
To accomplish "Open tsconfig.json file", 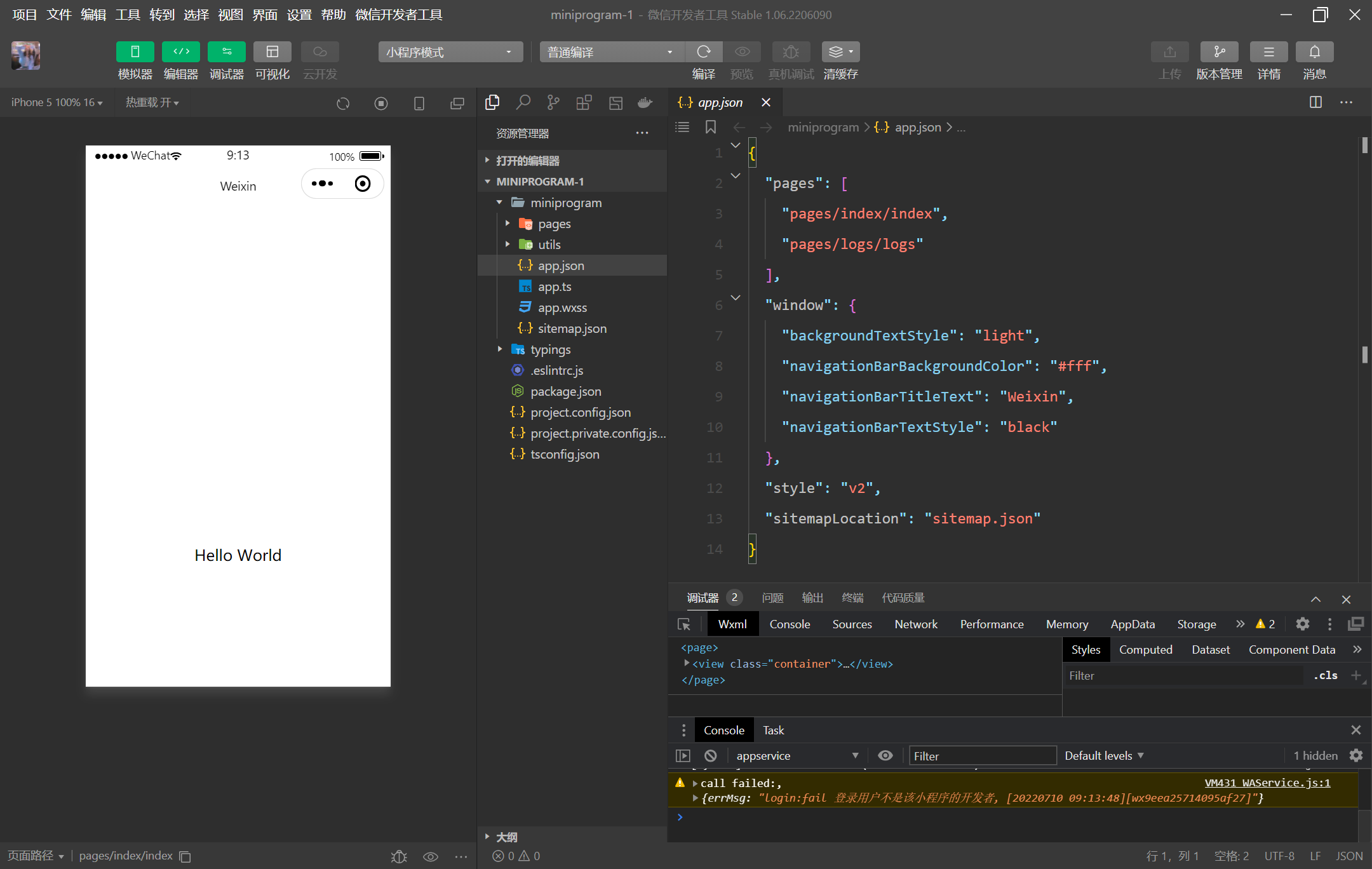I will (x=572, y=454).
